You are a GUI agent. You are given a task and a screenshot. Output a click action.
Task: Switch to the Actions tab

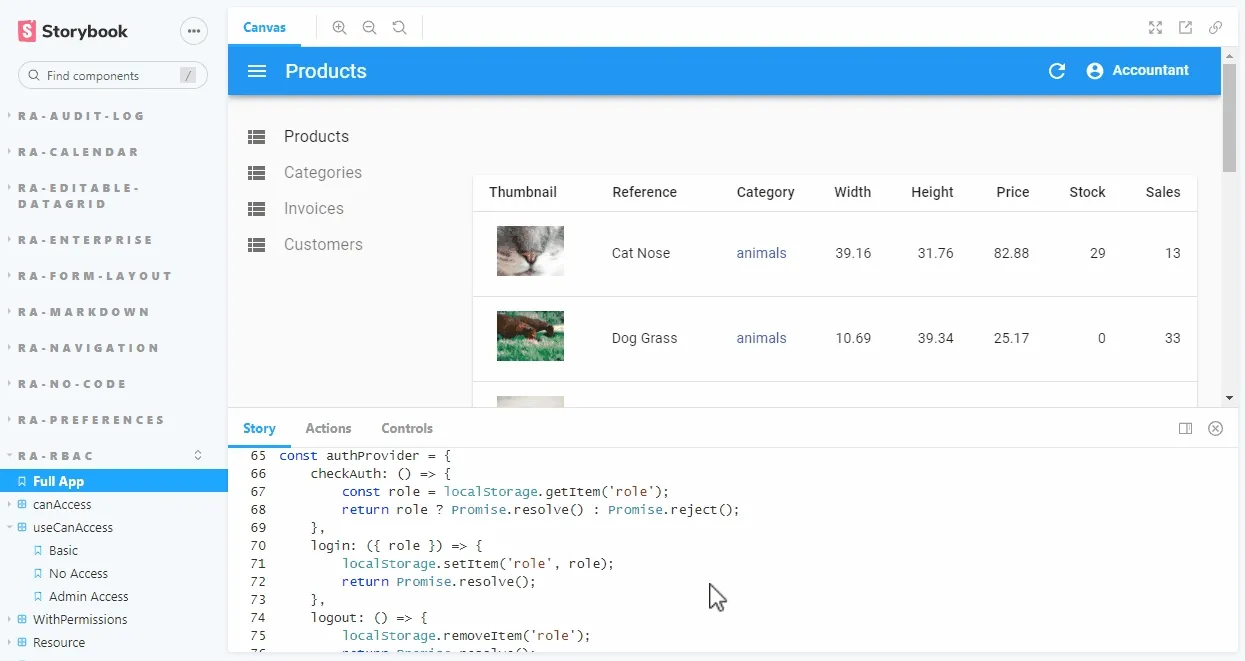coord(328,428)
